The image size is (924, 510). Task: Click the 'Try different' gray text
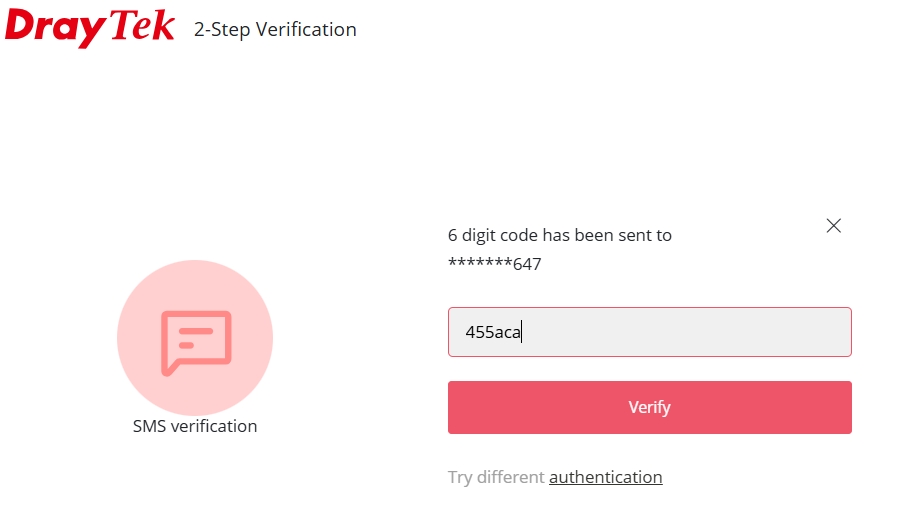(496, 477)
